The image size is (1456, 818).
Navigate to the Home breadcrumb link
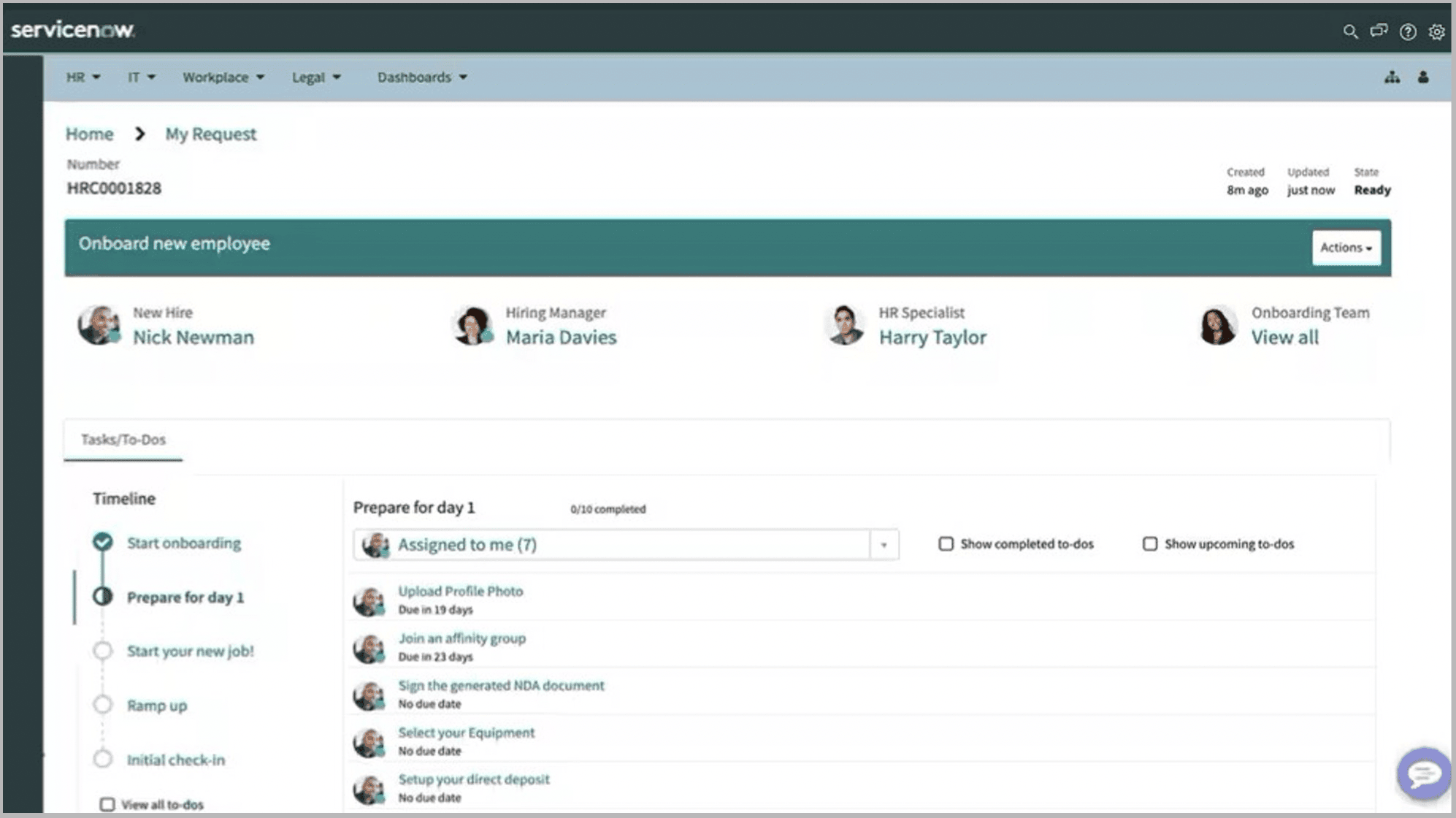89,133
